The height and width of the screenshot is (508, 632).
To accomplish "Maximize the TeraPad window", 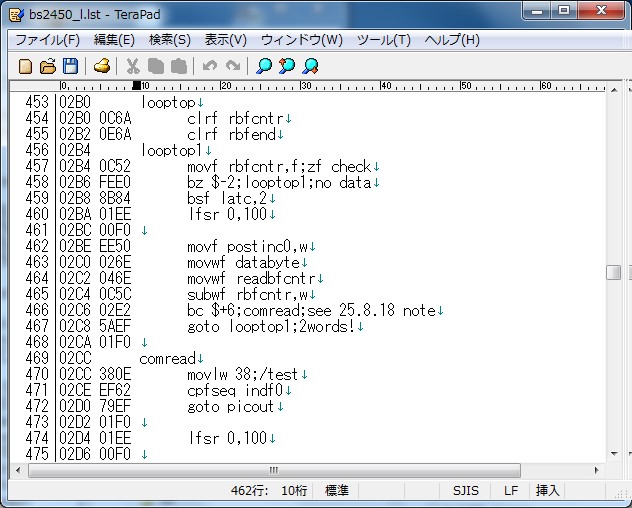I will coord(564,10).
